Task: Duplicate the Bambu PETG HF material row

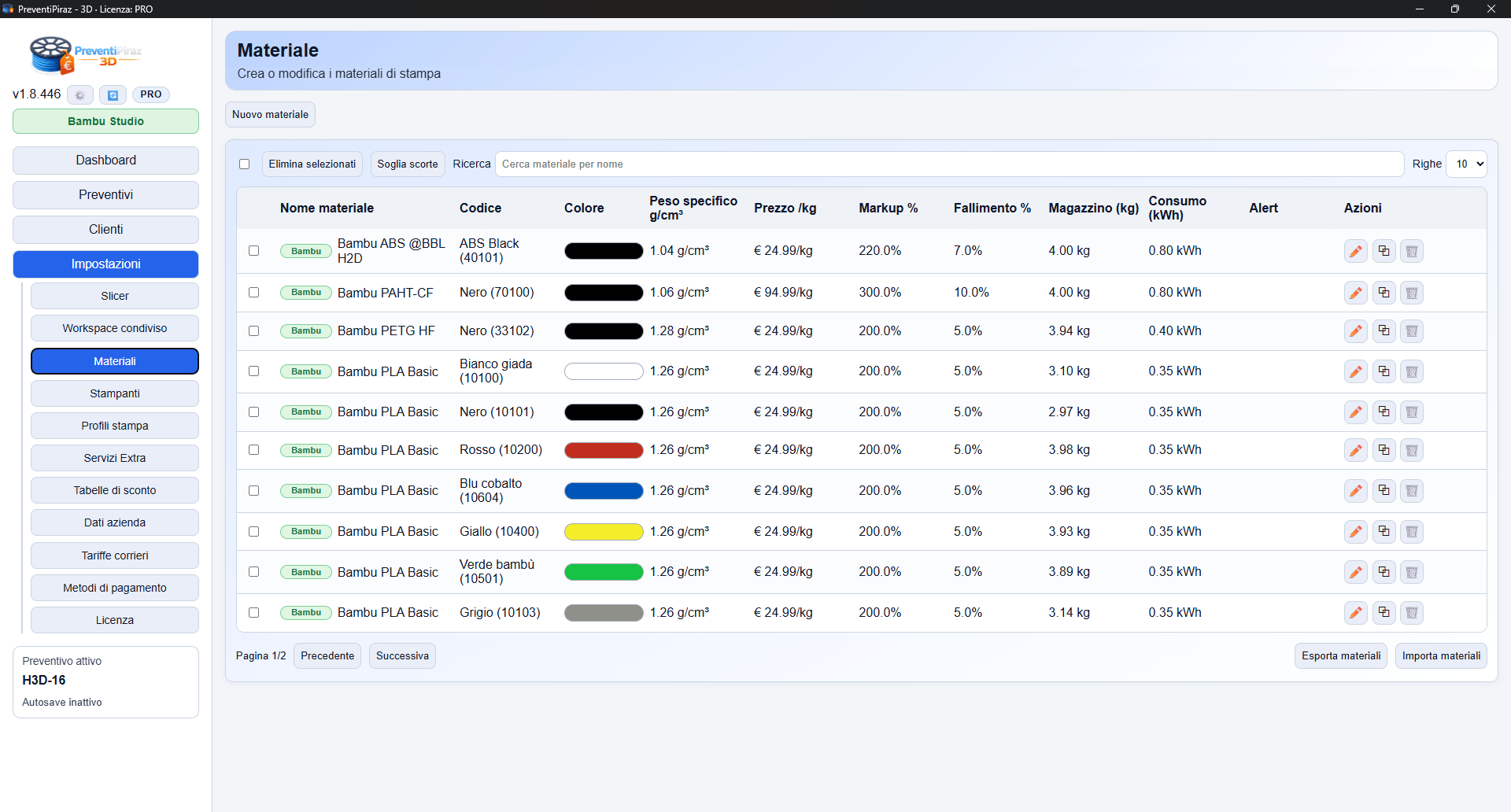Action: tap(1384, 331)
